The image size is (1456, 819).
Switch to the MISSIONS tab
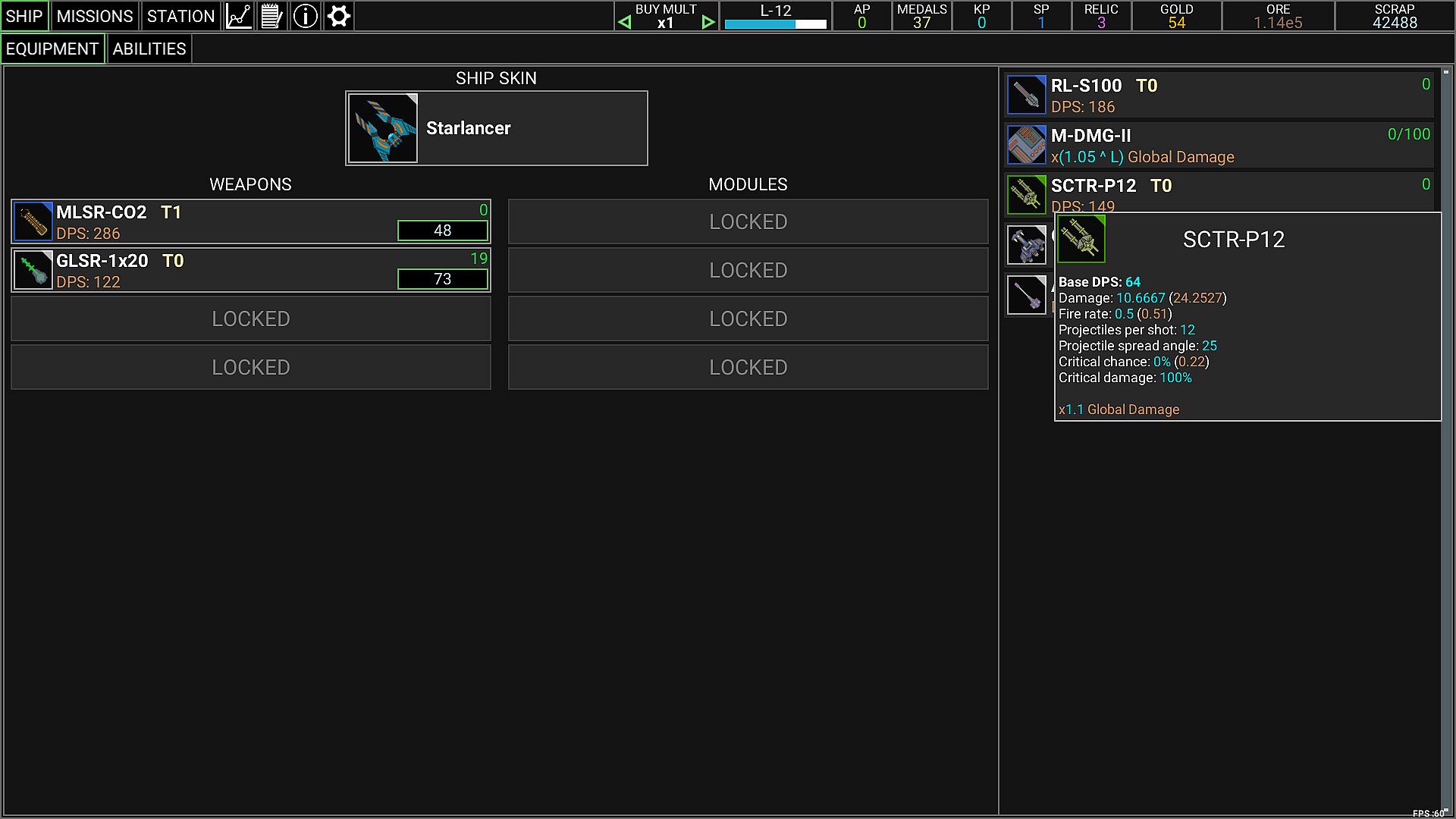[x=95, y=16]
